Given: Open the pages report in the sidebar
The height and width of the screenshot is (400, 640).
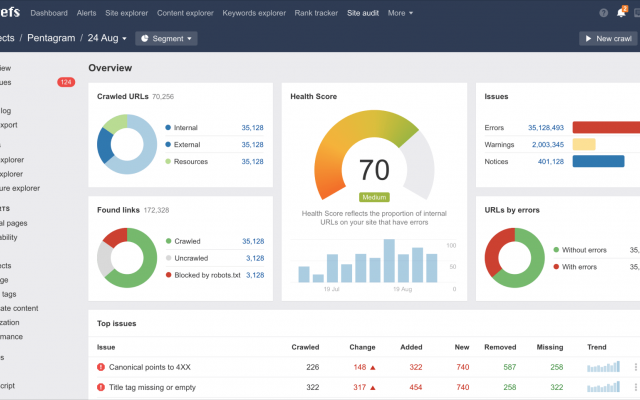Looking at the screenshot, I should (13, 223).
